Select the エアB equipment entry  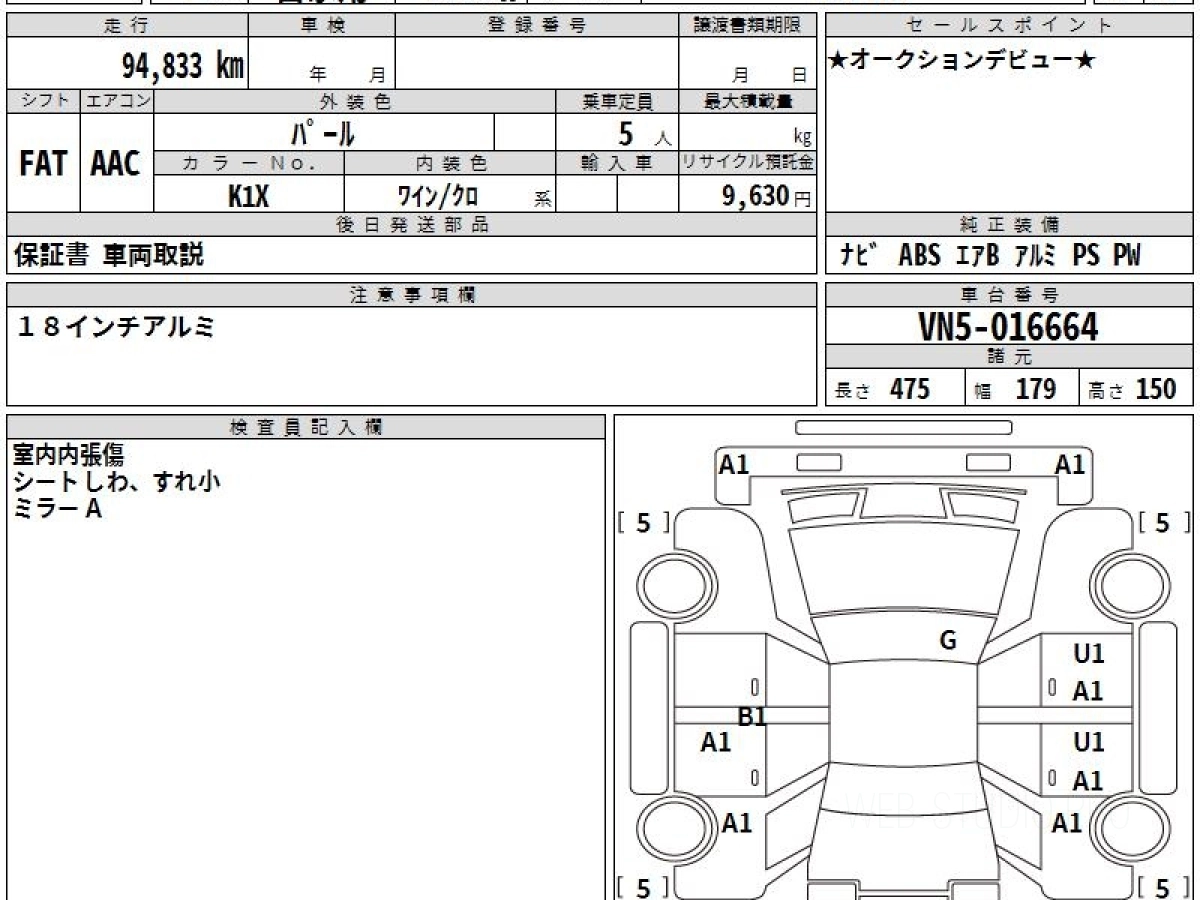pos(978,256)
